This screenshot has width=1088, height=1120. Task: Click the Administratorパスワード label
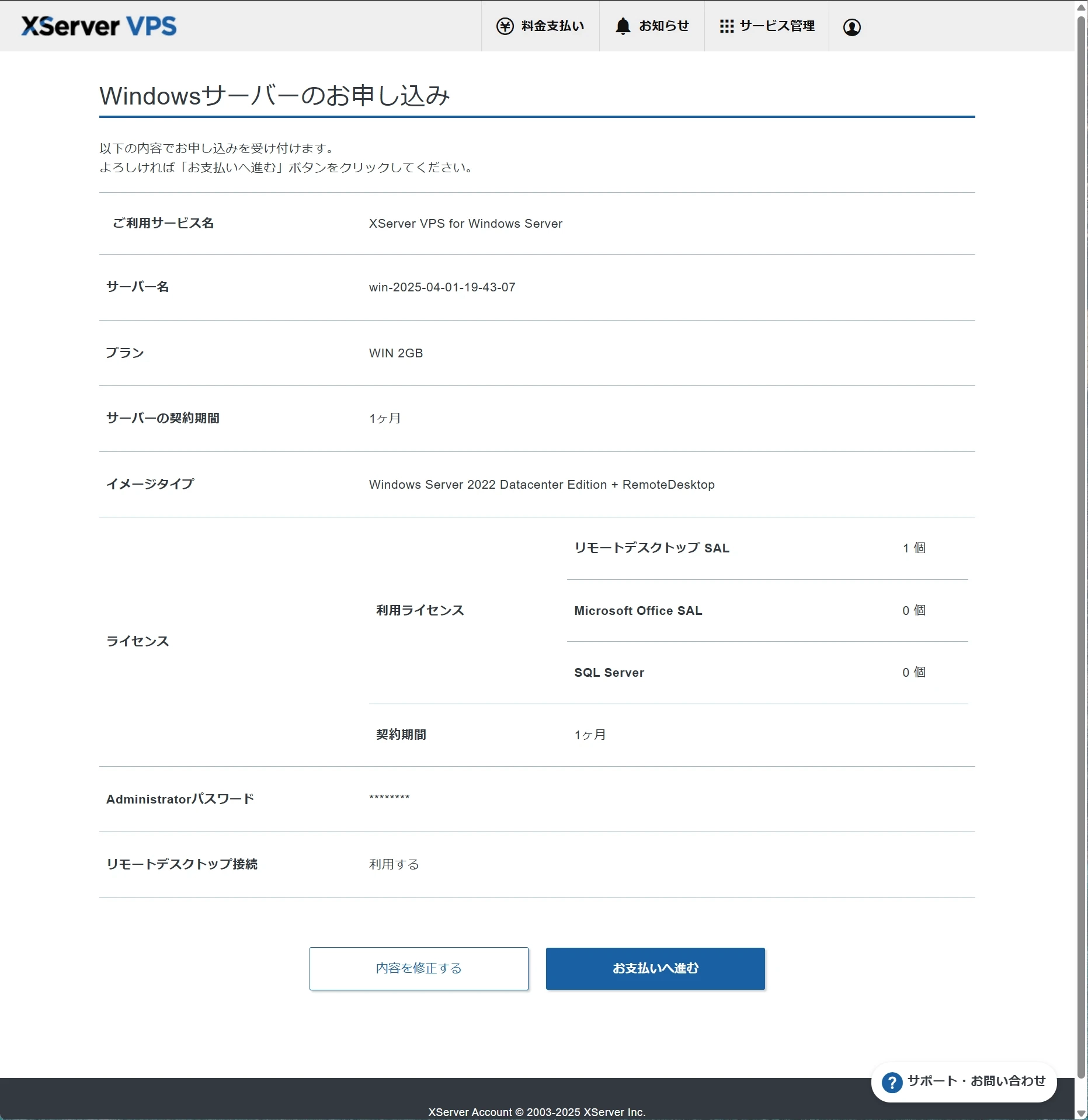coord(180,799)
